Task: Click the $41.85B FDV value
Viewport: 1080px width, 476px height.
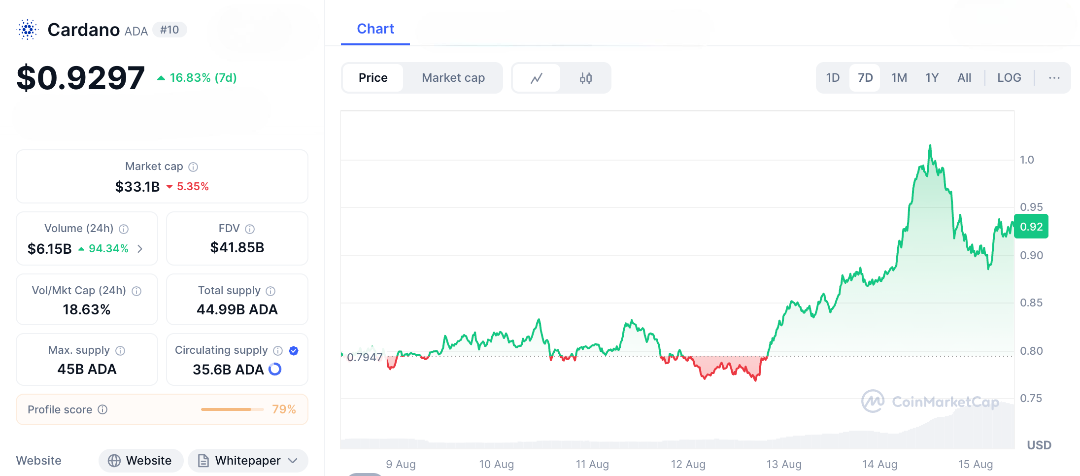Action: point(237,247)
